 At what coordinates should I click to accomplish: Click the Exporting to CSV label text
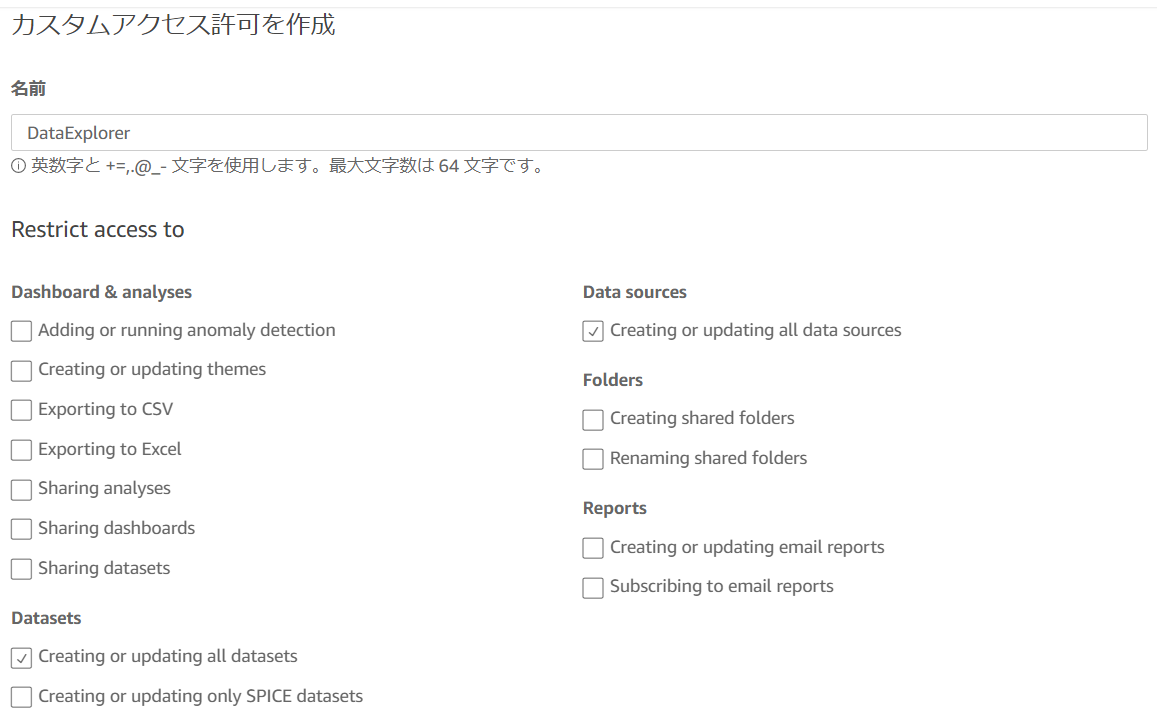106,409
